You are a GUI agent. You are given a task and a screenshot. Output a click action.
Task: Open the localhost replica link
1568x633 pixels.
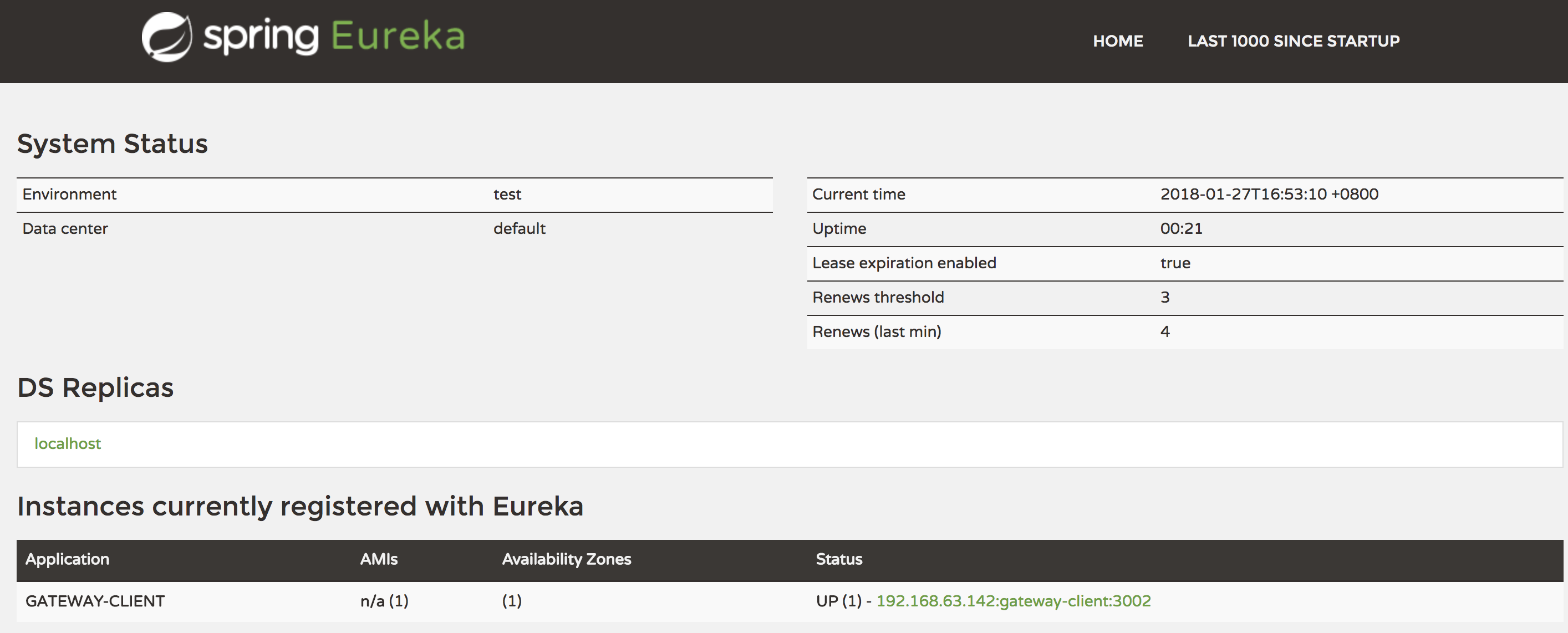tap(68, 443)
